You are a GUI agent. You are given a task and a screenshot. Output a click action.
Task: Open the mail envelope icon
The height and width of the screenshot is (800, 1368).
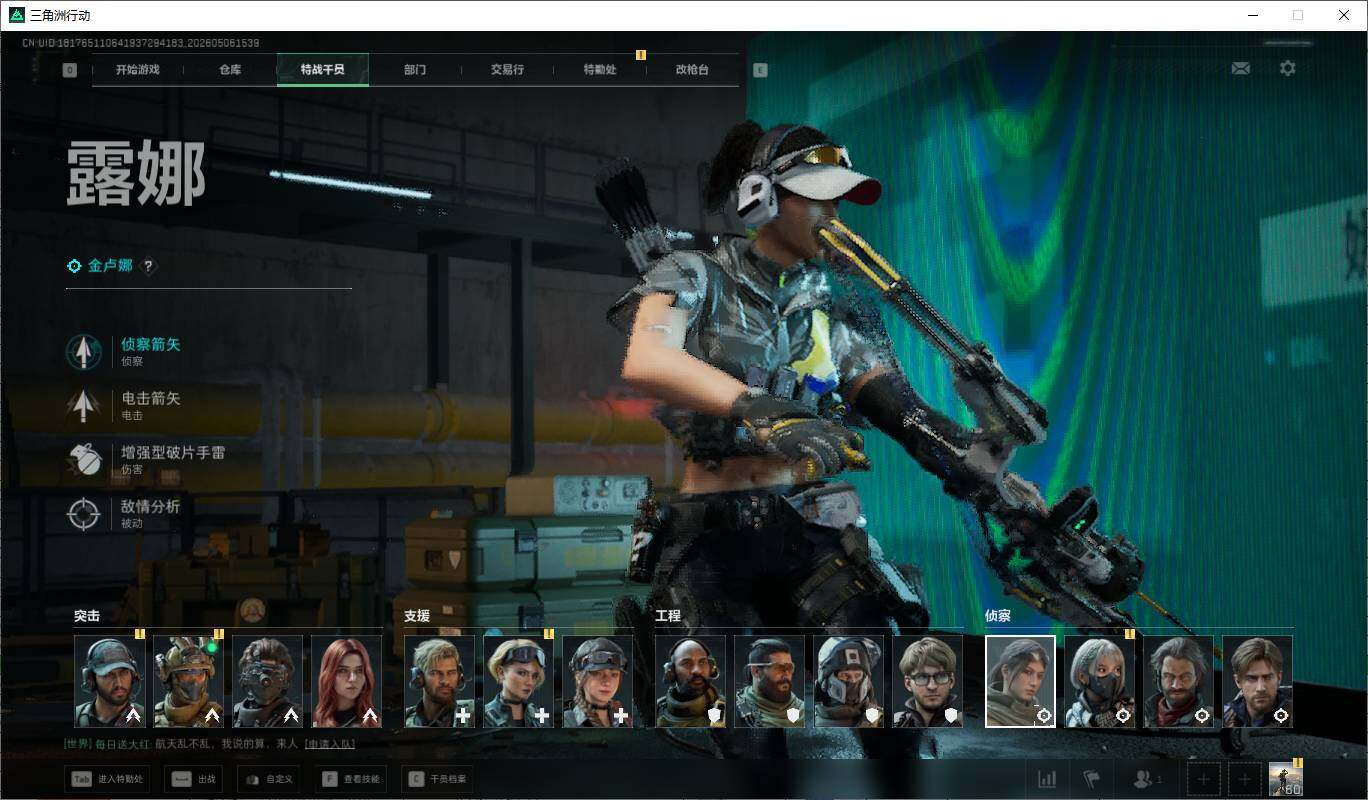[x=1241, y=68]
